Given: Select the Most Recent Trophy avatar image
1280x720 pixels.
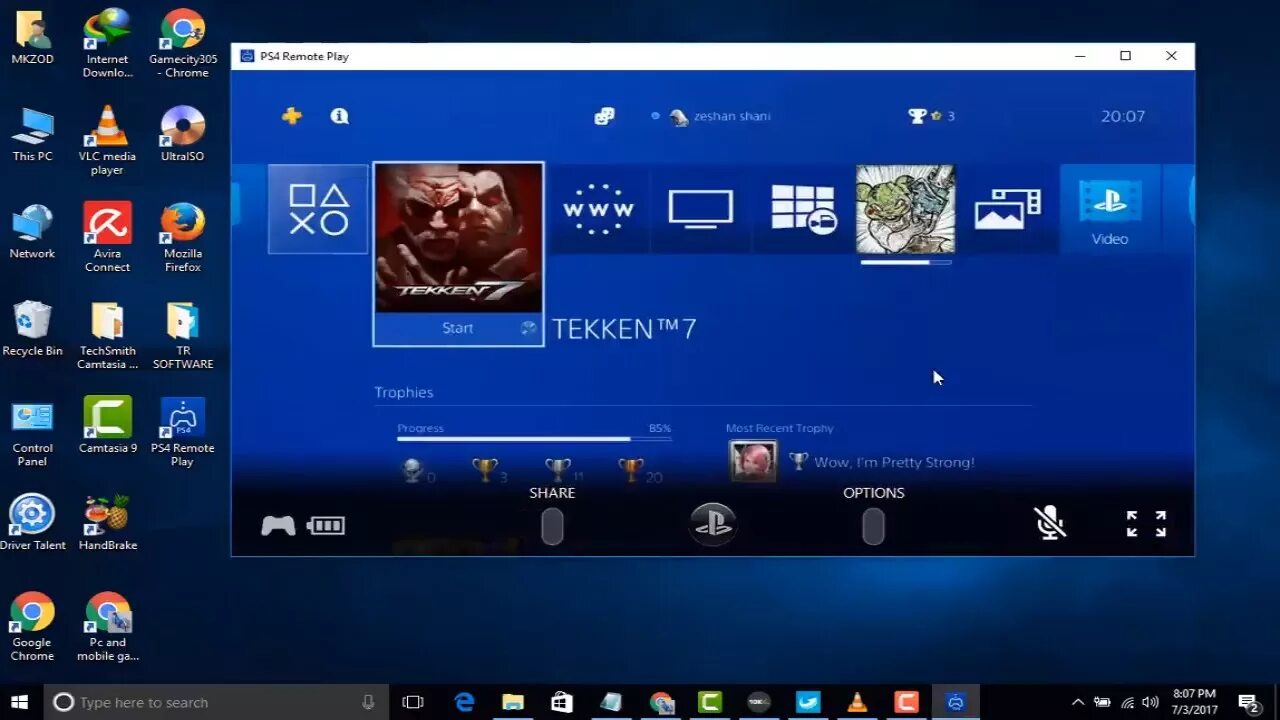Looking at the screenshot, I should [753, 461].
